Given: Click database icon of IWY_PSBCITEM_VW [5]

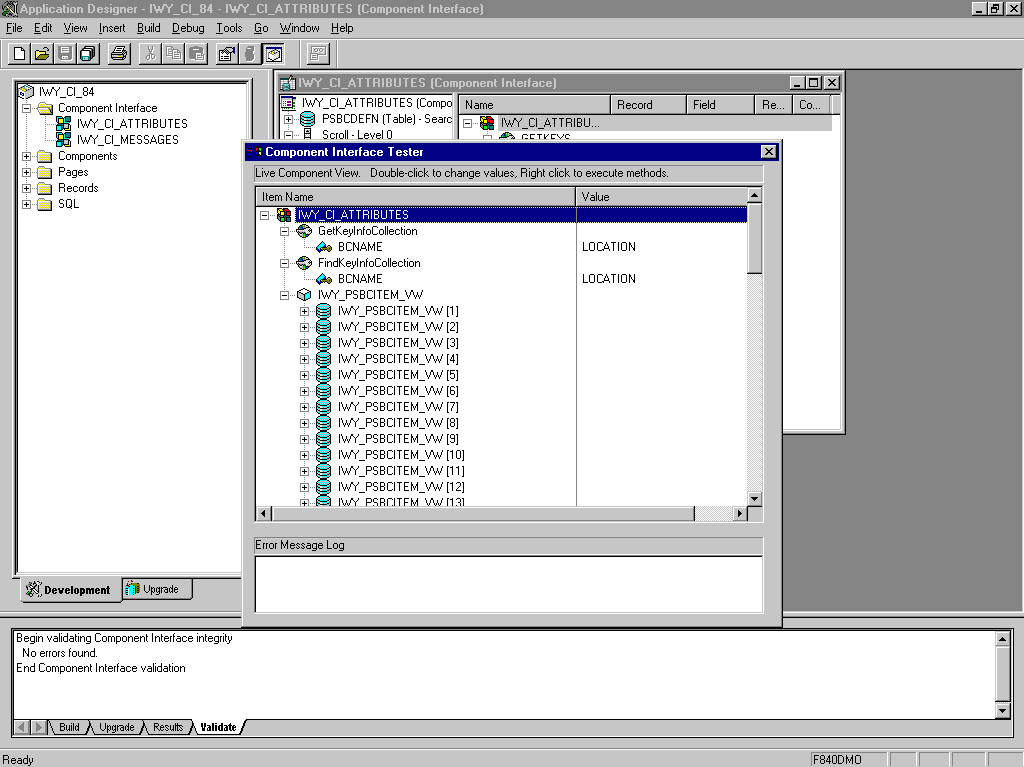Looking at the screenshot, I should (323, 375).
